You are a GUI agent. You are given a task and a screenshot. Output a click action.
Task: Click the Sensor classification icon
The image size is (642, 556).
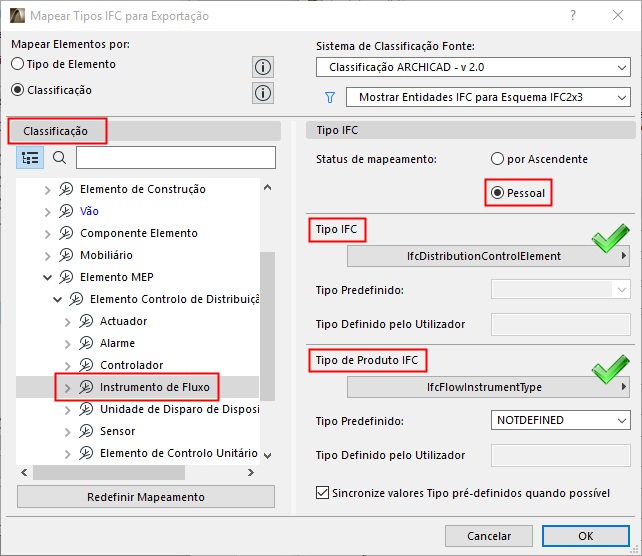tap(86, 431)
